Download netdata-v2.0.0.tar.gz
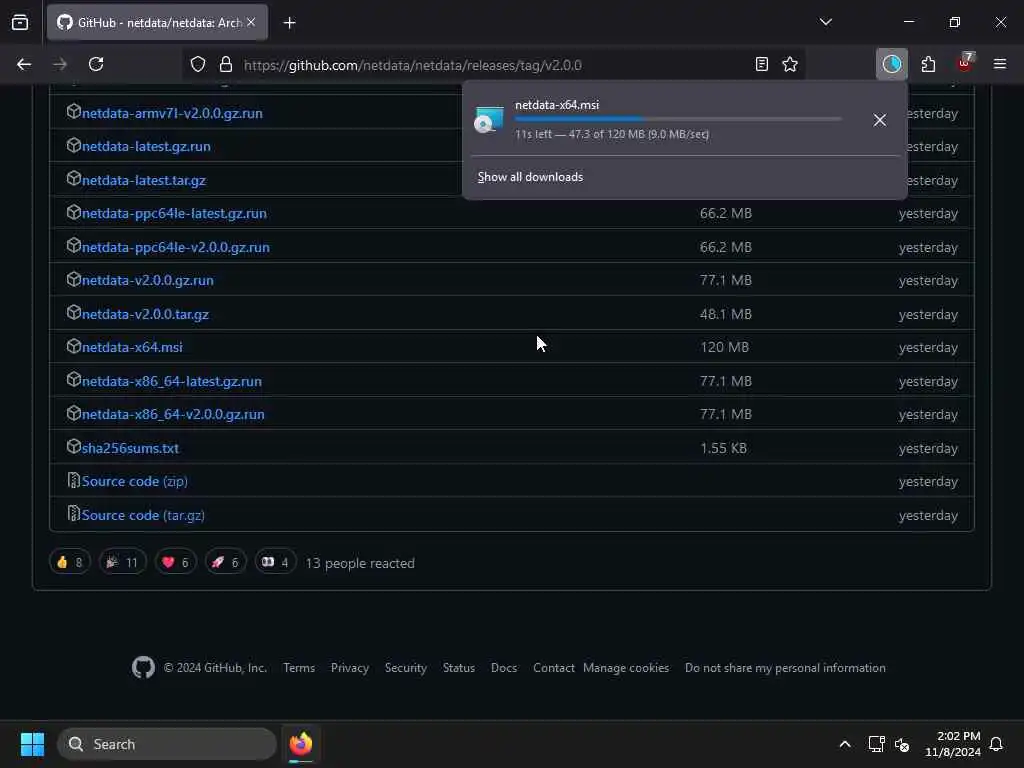This screenshot has height=768, width=1024. [x=145, y=314]
